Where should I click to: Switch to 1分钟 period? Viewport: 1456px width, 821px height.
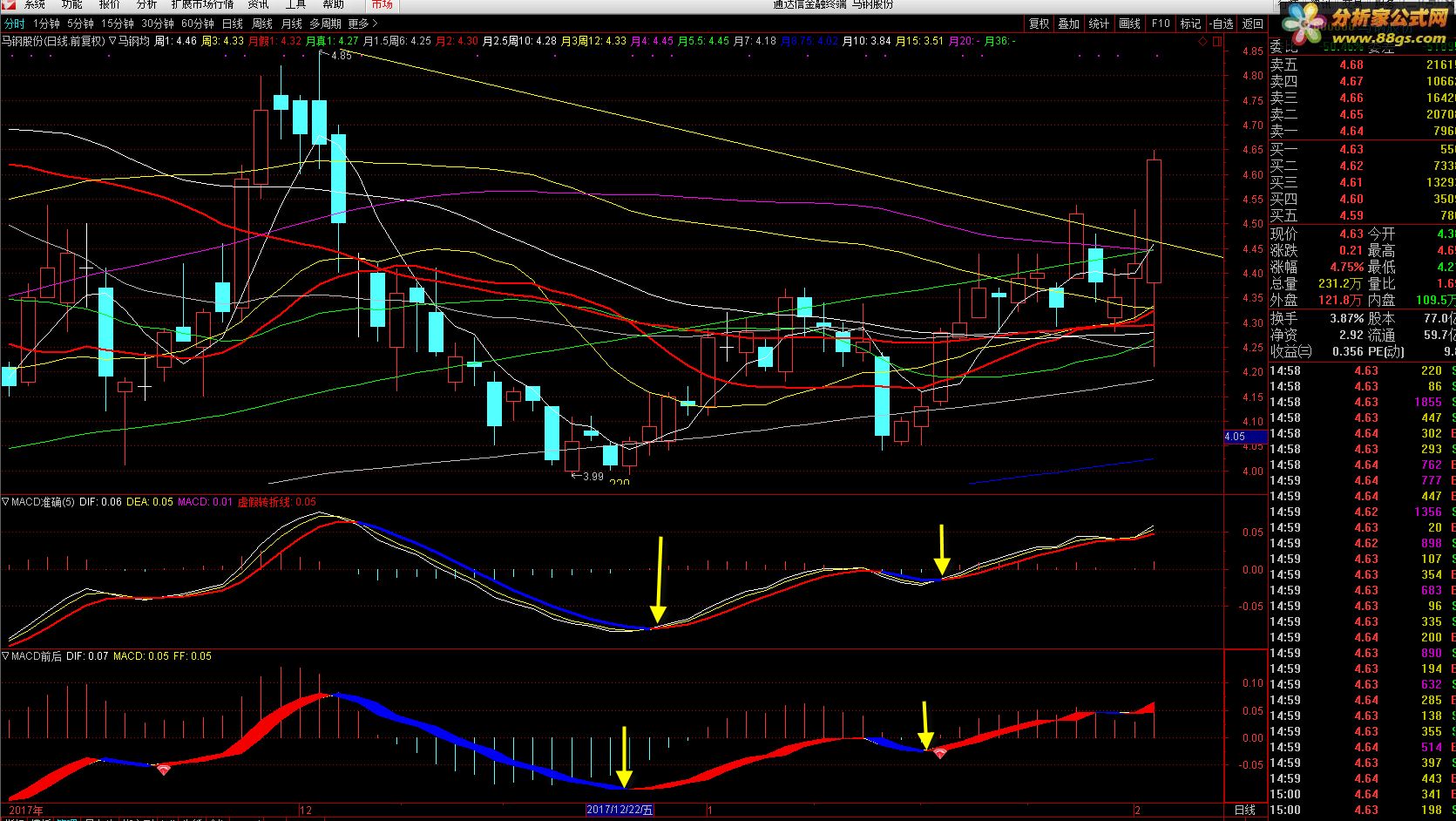47,24
